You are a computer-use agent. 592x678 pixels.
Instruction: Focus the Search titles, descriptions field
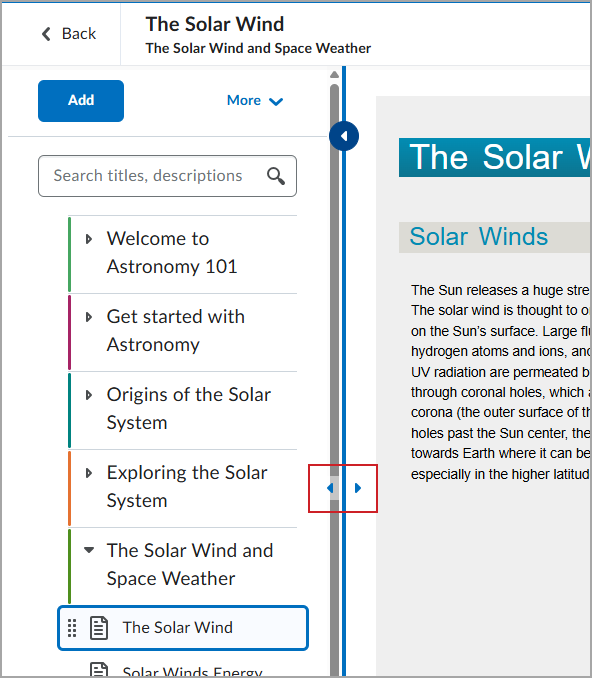167,176
